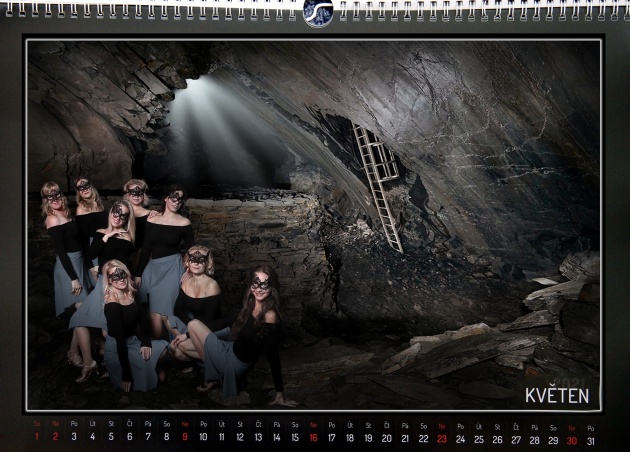Click the wooden ladder in the cave

point(379,186)
